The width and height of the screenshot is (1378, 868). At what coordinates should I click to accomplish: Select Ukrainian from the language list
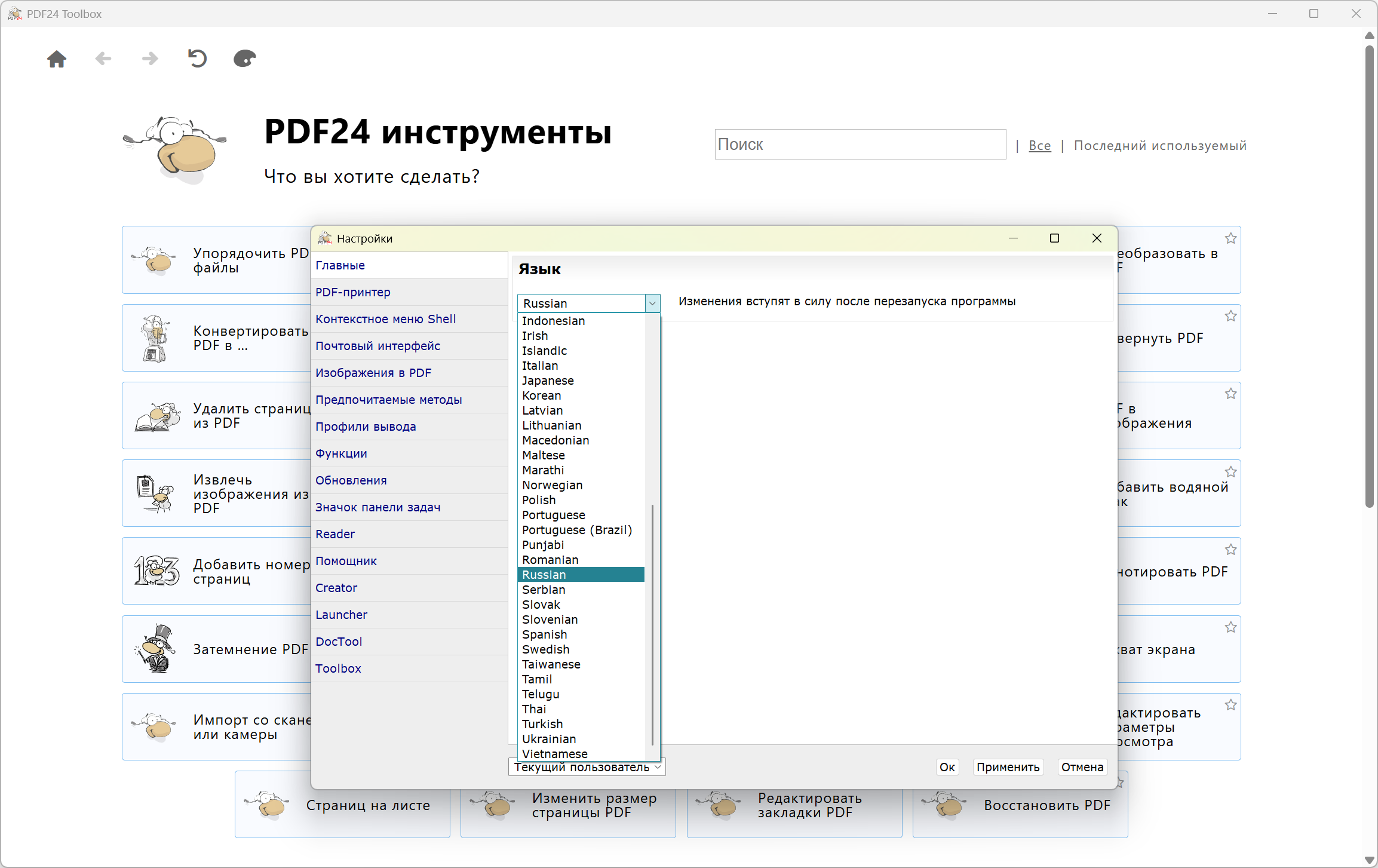point(549,739)
